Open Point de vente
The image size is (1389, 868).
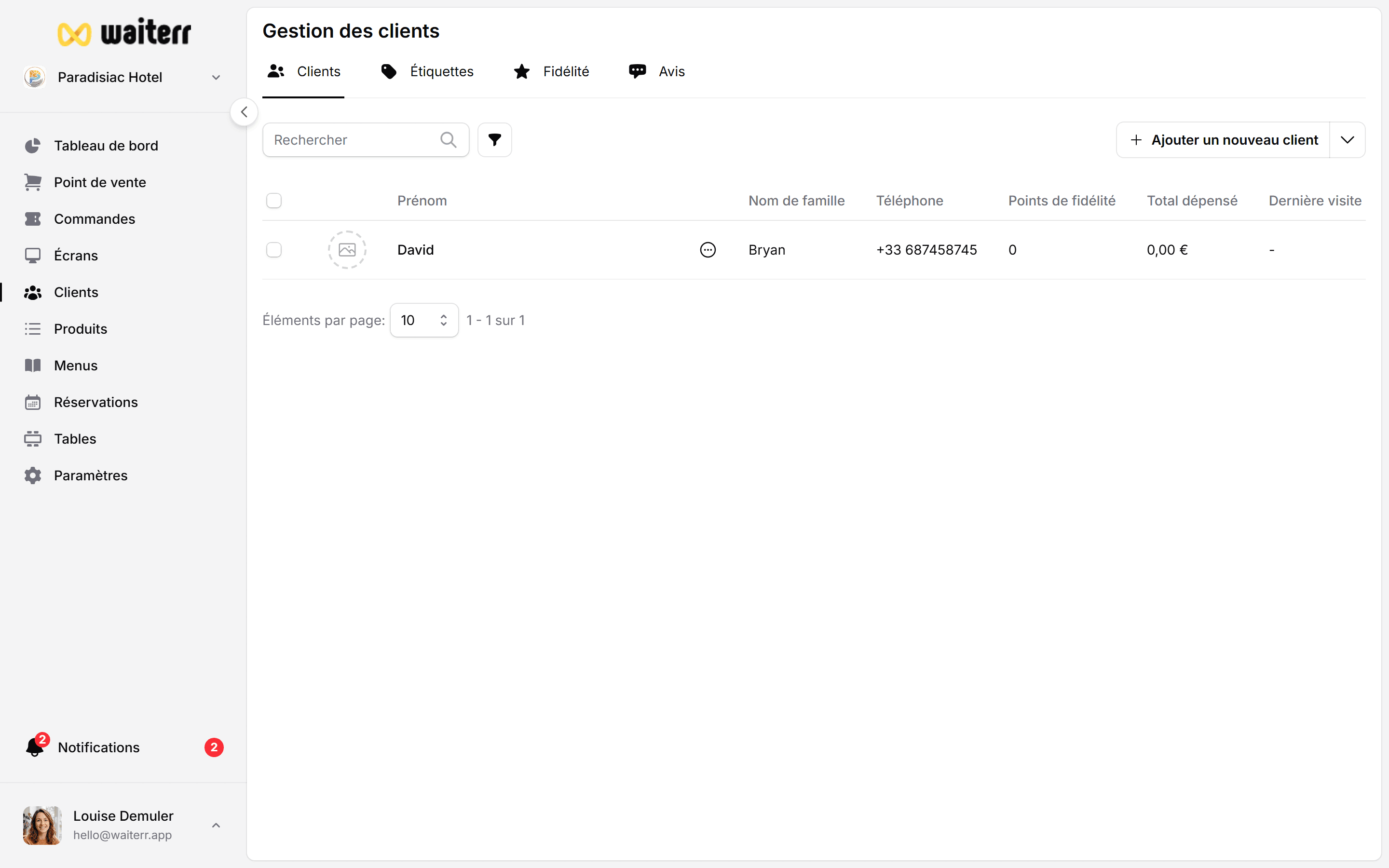[100, 183]
